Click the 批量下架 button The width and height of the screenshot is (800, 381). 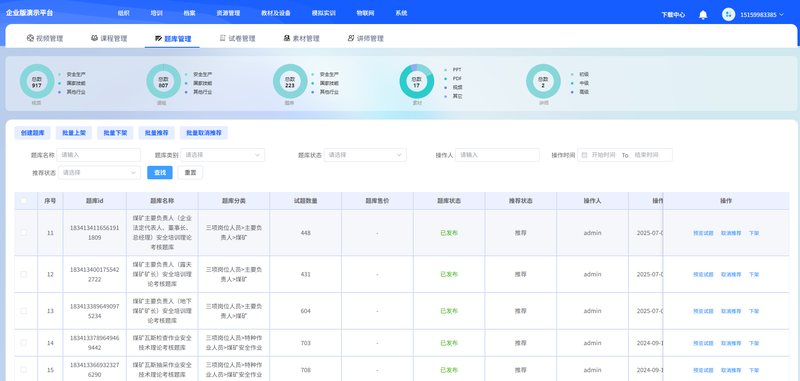click(115, 133)
